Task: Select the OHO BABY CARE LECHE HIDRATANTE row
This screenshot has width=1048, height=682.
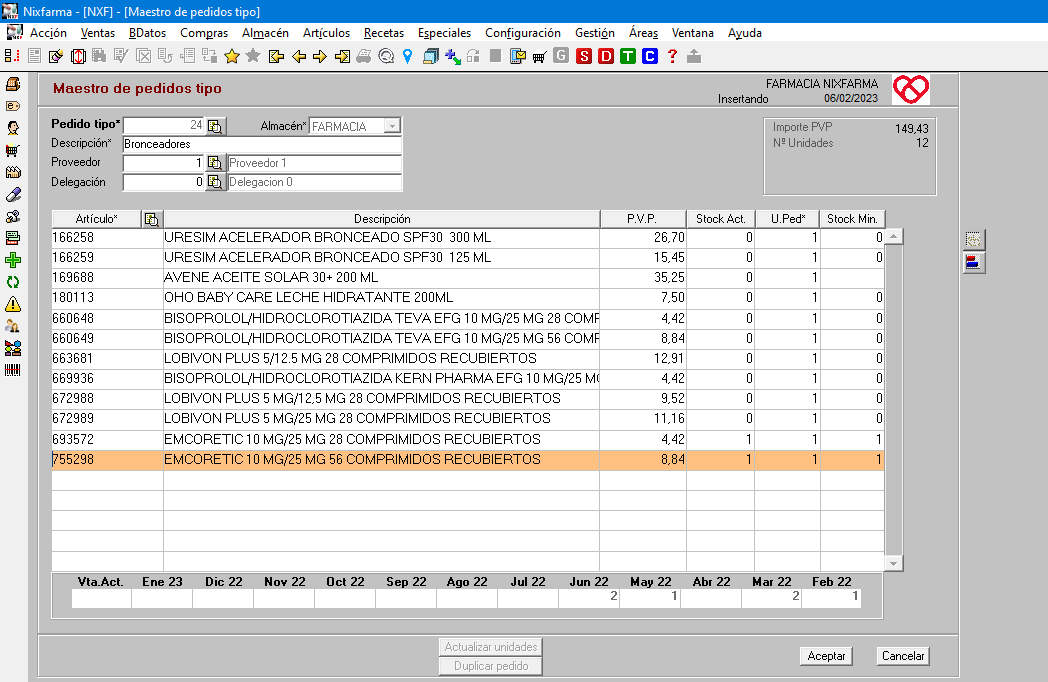Action: pos(468,298)
